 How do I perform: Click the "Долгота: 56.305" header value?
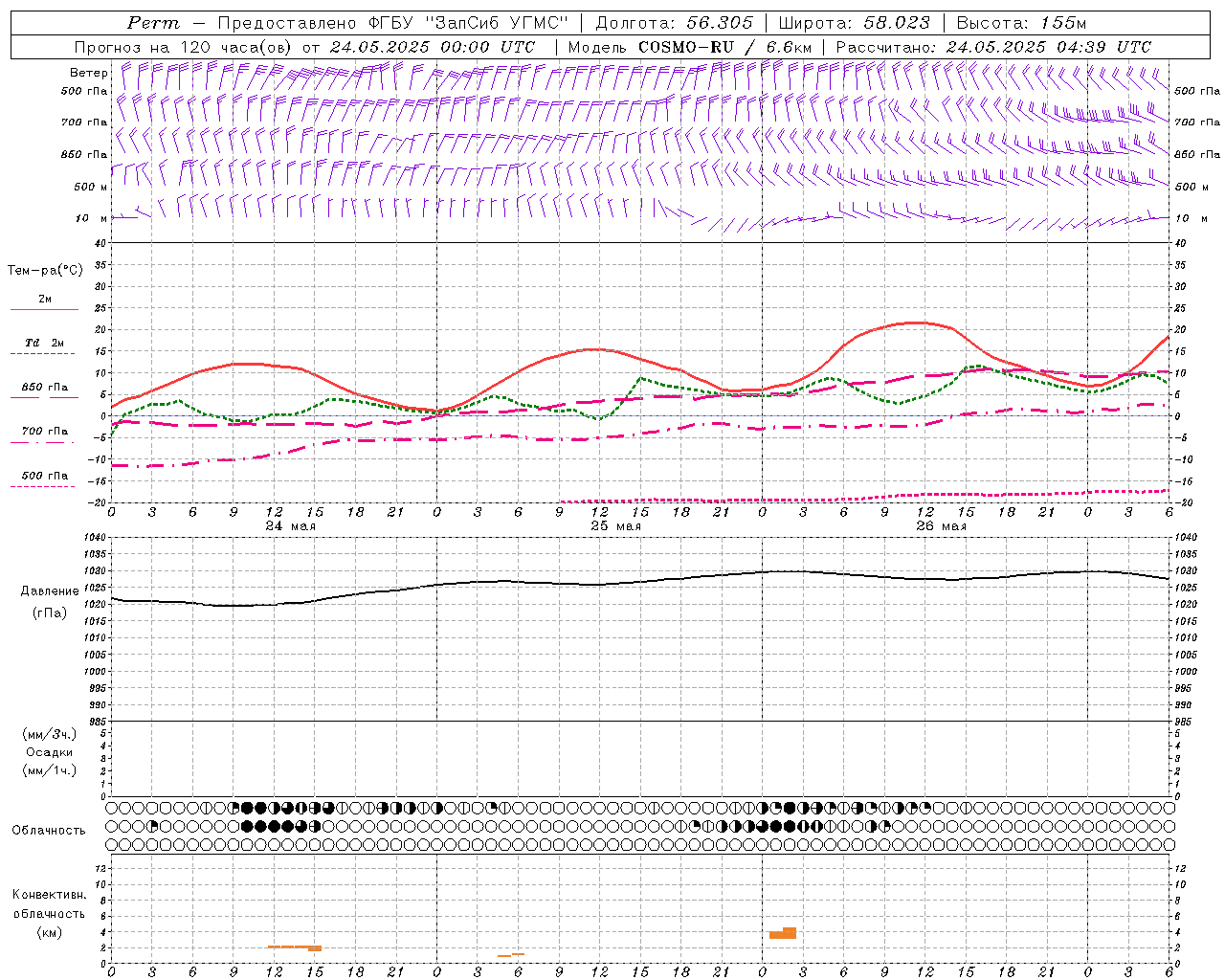pos(674,23)
